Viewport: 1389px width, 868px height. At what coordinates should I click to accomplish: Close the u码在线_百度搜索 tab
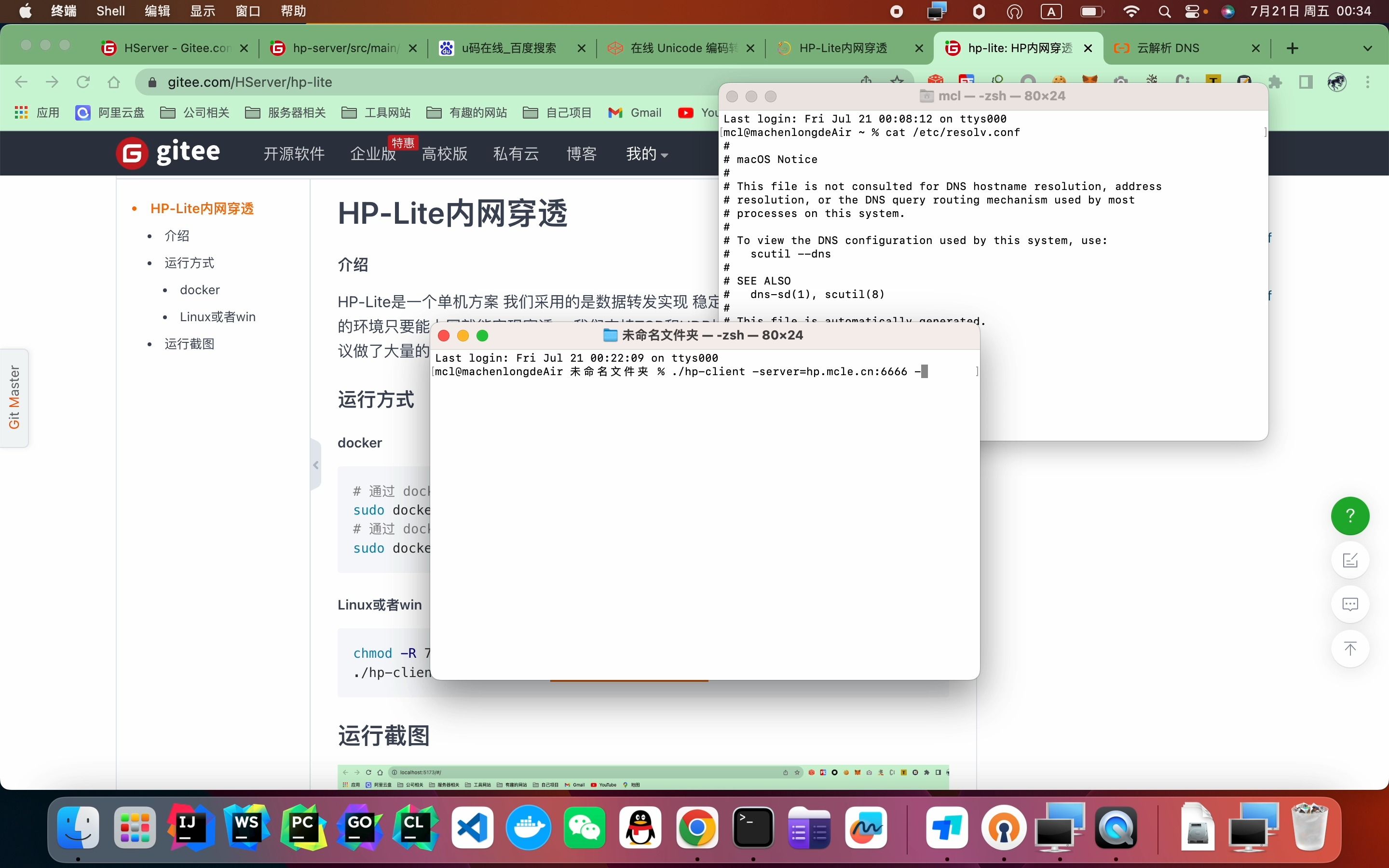(582, 48)
